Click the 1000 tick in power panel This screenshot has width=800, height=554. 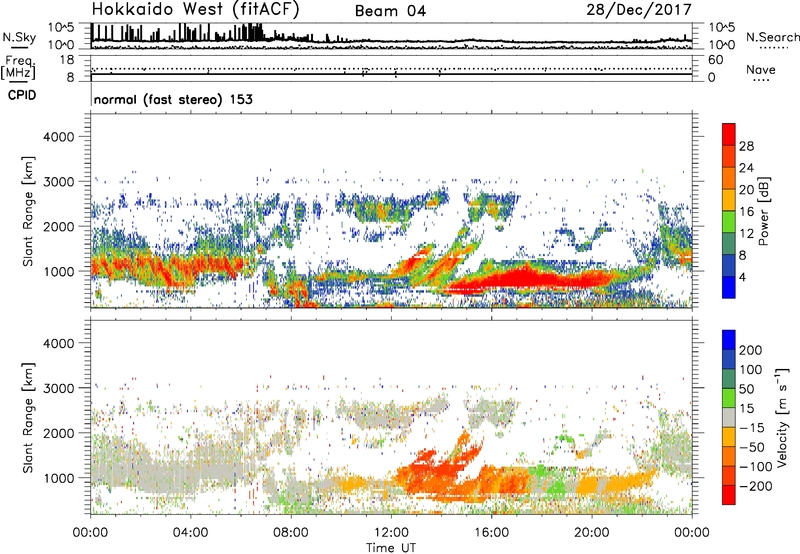pyautogui.click(x=58, y=271)
